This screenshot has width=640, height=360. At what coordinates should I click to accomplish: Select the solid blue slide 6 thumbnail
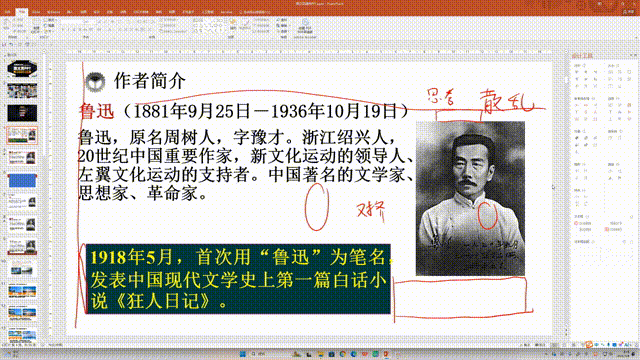point(22,180)
